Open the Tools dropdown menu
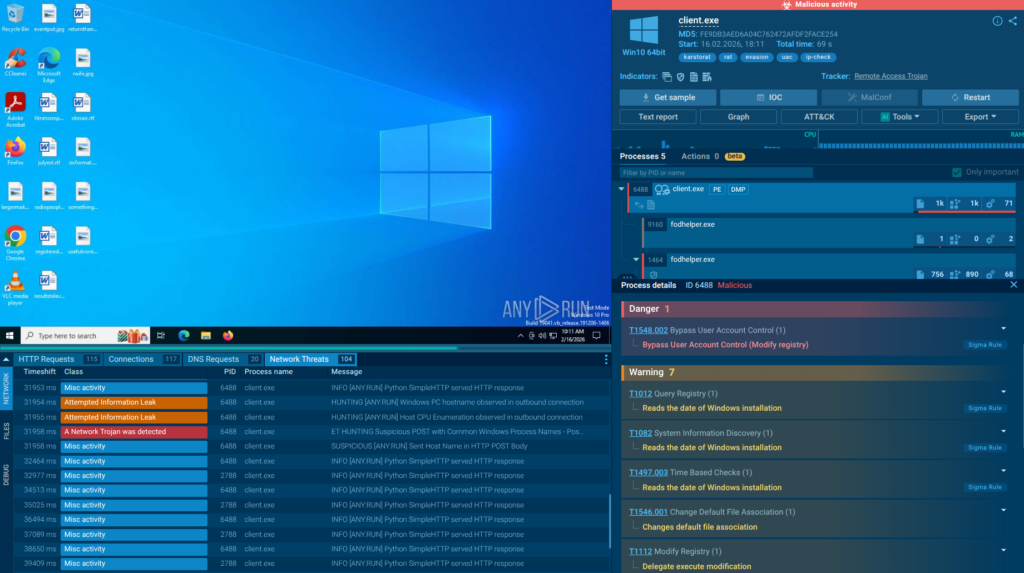This screenshot has width=1024, height=573. (x=900, y=117)
